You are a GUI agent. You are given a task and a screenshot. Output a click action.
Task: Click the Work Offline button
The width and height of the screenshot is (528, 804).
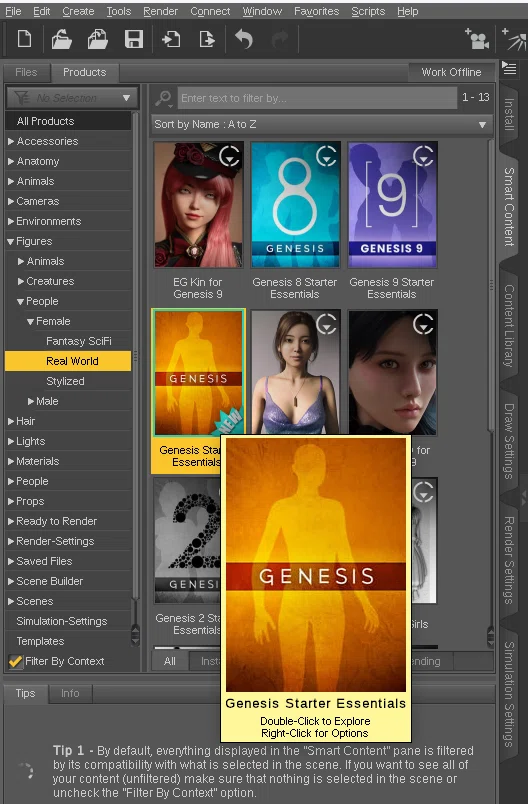[x=452, y=72]
